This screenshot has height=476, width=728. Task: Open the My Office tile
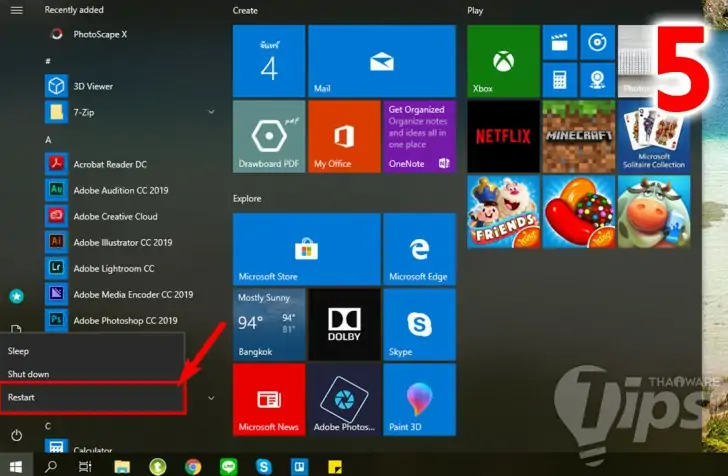click(344, 137)
